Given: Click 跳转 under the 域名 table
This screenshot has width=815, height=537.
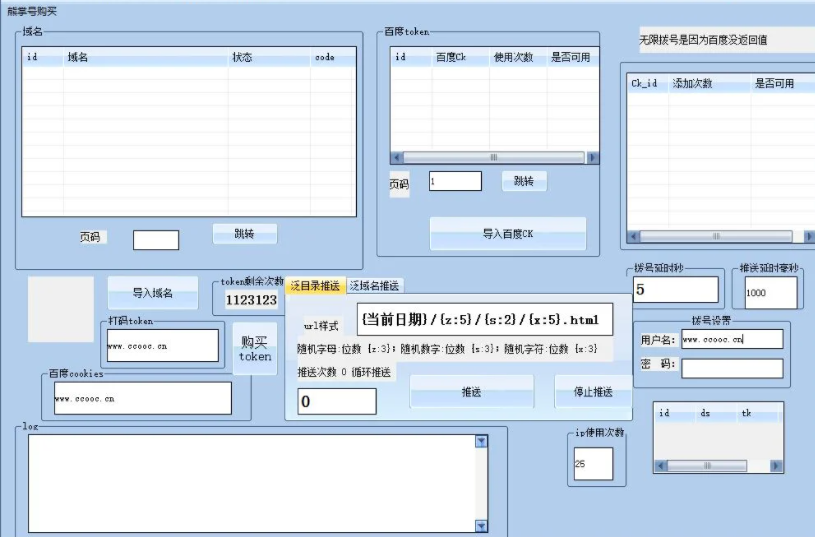Looking at the screenshot, I should tap(245, 234).
